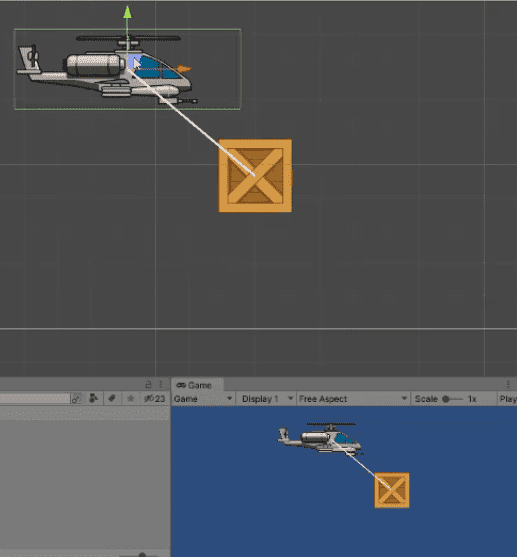This screenshot has height=557, width=517.
Task: Click the helicopter in the Game view
Action: (x=320, y=439)
